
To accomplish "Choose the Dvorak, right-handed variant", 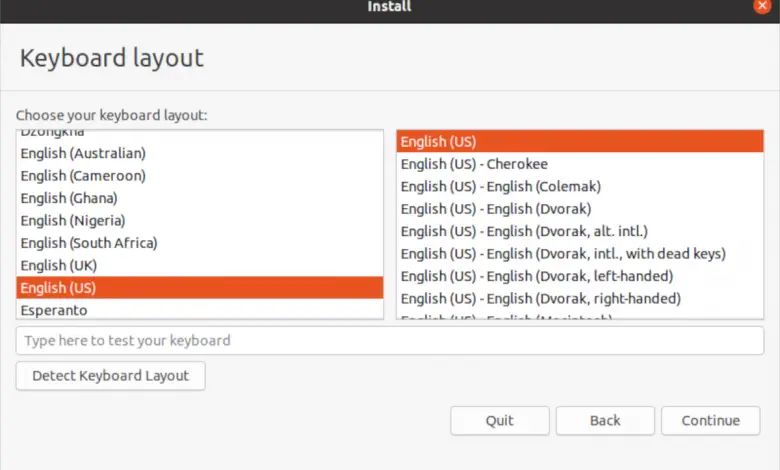I will click(541, 298).
